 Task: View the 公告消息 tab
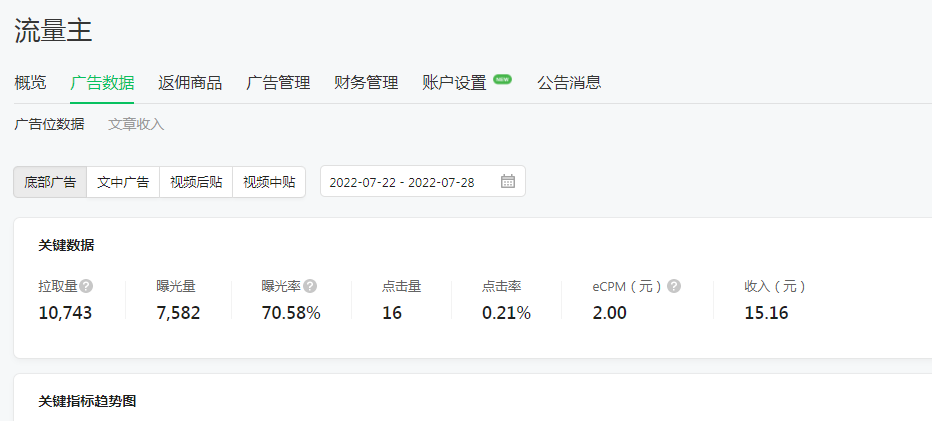(569, 83)
